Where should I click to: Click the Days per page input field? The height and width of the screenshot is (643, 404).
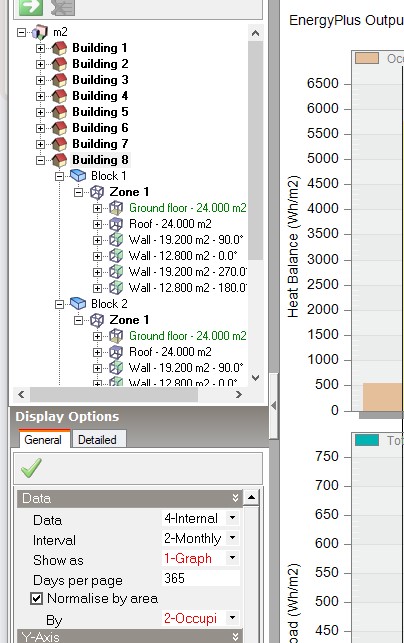[201, 578]
